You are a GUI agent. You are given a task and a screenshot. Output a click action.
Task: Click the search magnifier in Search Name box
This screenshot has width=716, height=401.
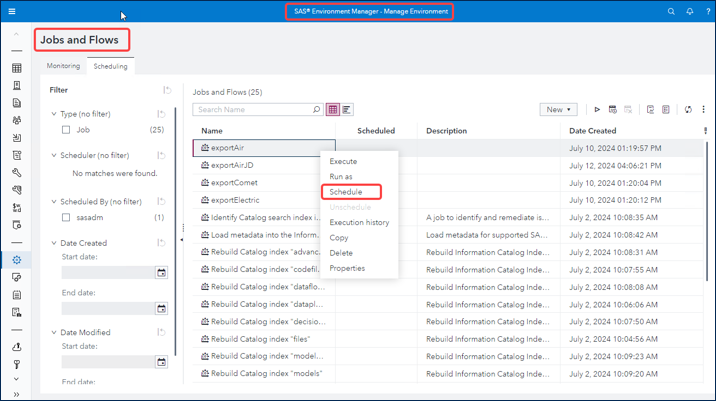click(x=316, y=110)
